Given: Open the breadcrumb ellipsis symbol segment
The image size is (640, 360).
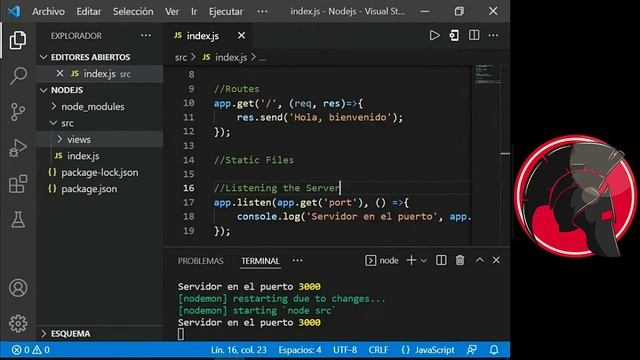Looking at the screenshot, I should tap(262, 58).
